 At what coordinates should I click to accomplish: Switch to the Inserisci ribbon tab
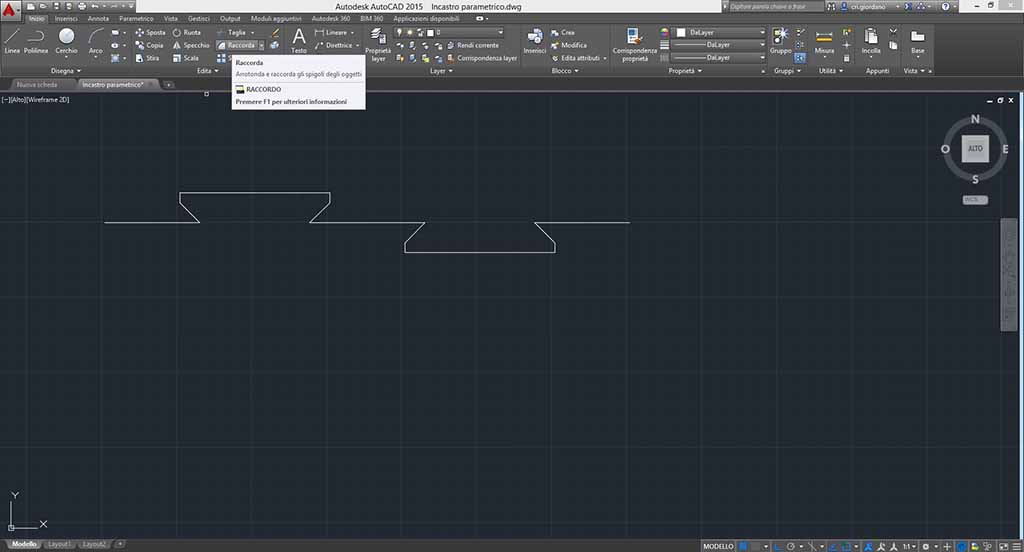click(66, 18)
